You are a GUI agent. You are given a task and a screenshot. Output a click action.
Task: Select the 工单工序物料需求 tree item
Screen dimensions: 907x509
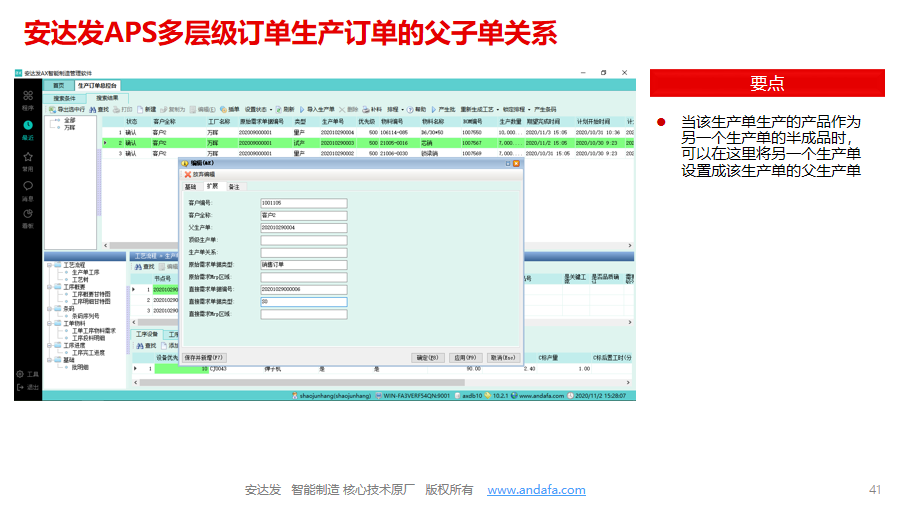pos(94,331)
